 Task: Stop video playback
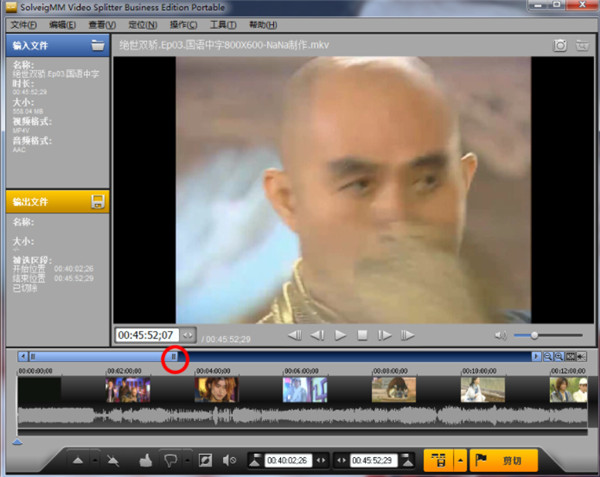point(362,335)
